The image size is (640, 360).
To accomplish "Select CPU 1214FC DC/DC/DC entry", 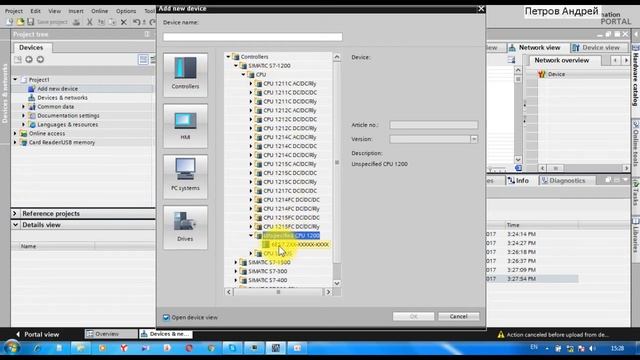I will pos(291,200).
